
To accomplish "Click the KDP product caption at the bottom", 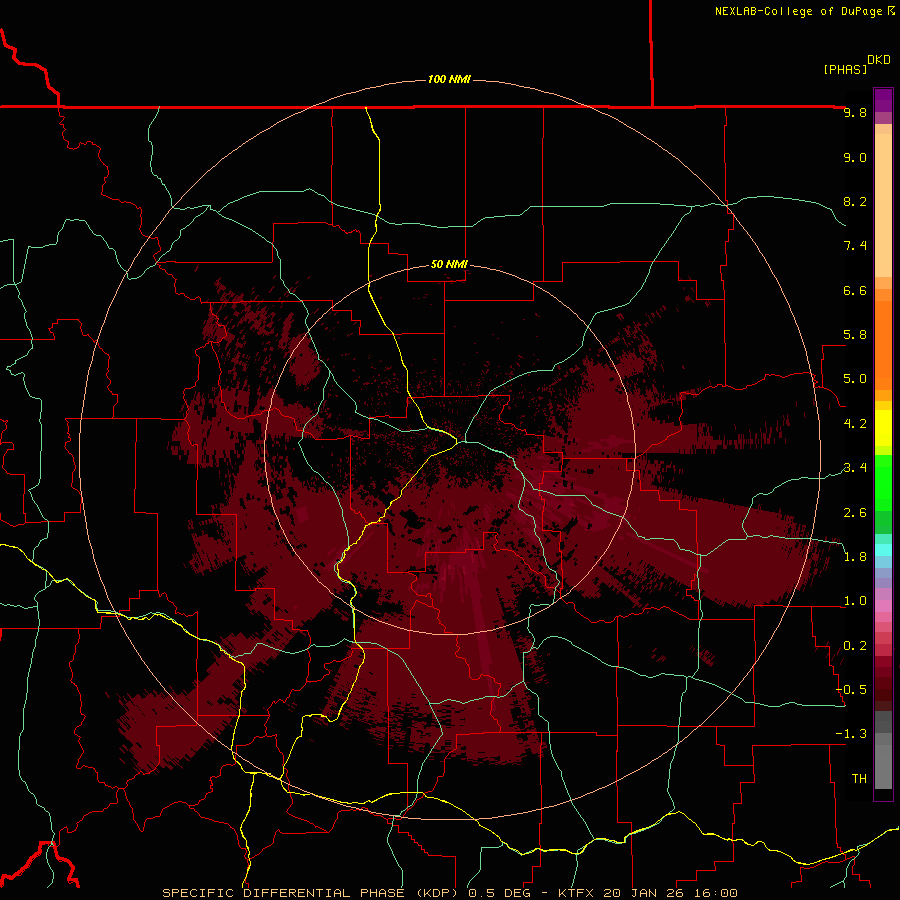I will click(x=449, y=893).
